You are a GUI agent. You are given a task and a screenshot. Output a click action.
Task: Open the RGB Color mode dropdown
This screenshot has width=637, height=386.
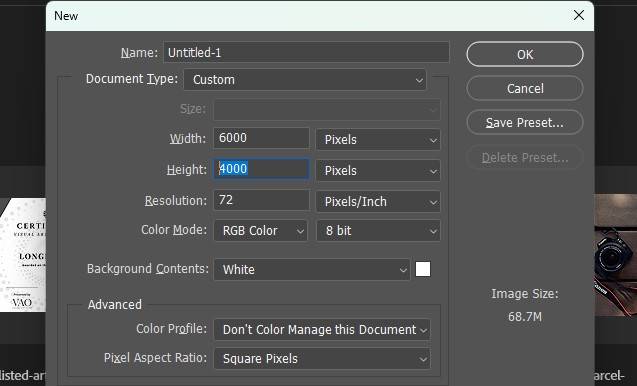tap(260, 231)
